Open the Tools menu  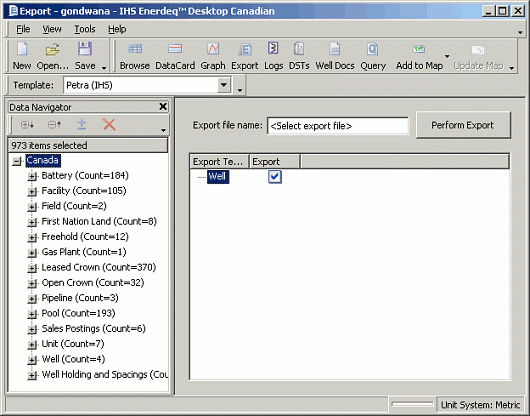(85, 29)
